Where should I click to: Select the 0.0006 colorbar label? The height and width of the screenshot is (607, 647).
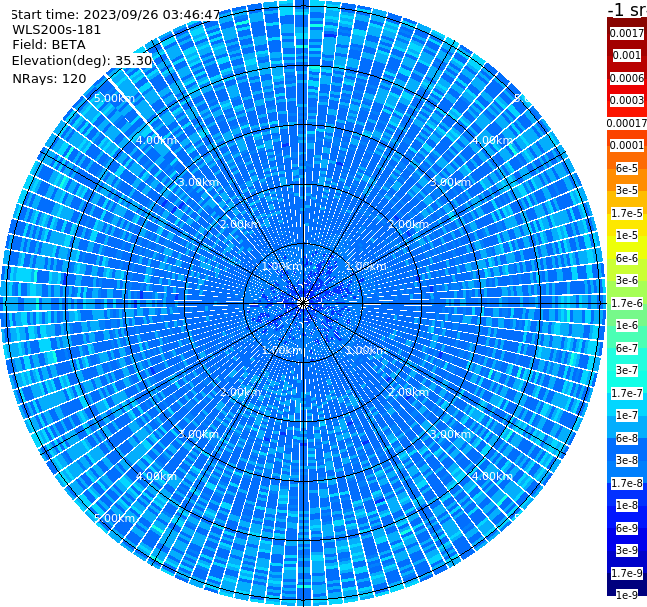click(x=627, y=78)
